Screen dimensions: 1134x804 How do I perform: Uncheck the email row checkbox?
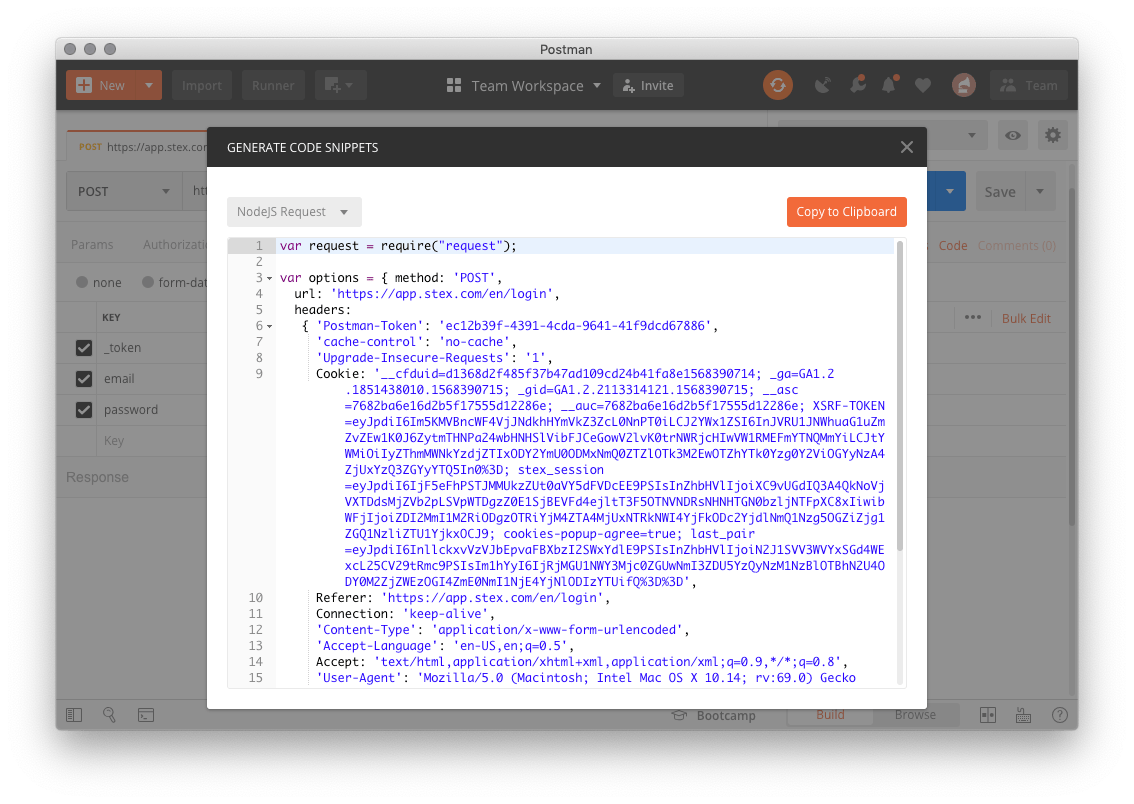coord(84,379)
